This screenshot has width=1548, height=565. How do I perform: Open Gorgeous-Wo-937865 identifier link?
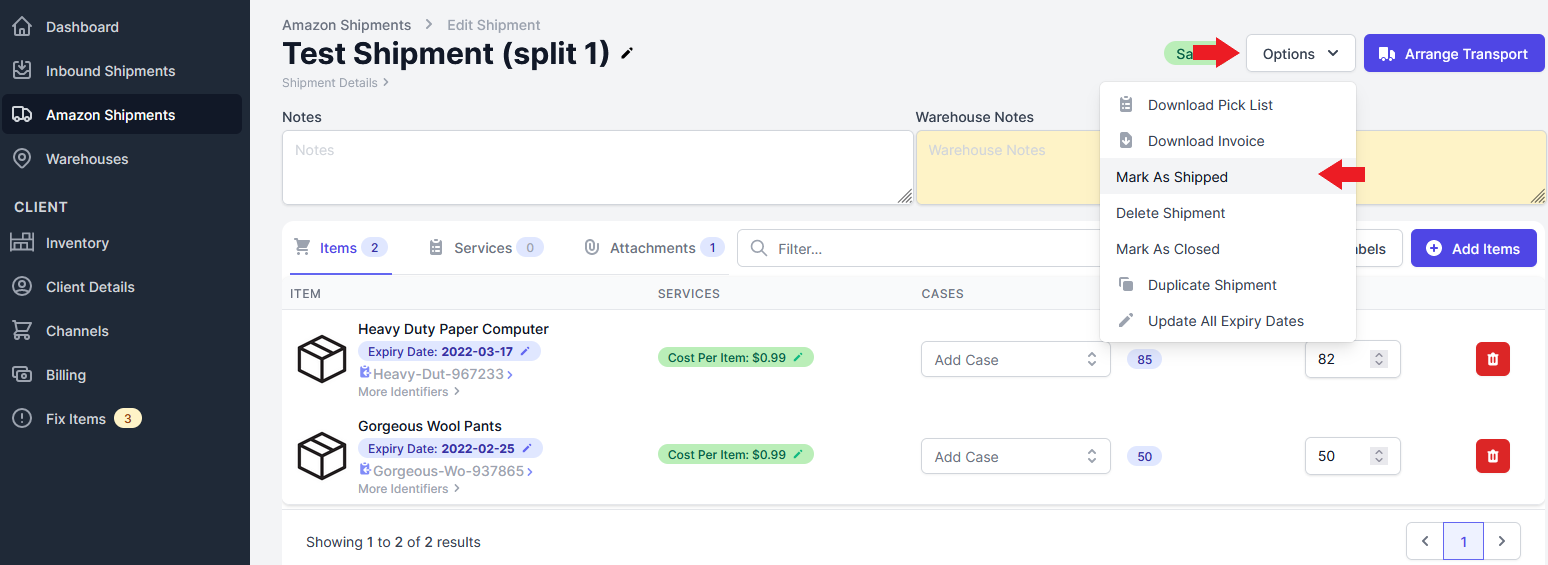[447, 471]
